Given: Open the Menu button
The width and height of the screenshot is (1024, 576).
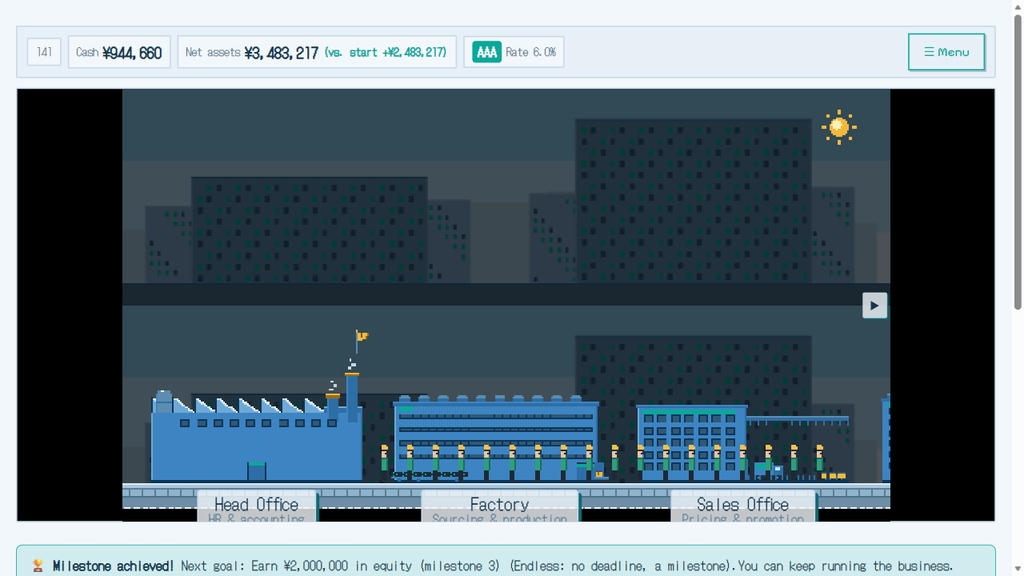Looking at the screenshot, I should point(946,52).
